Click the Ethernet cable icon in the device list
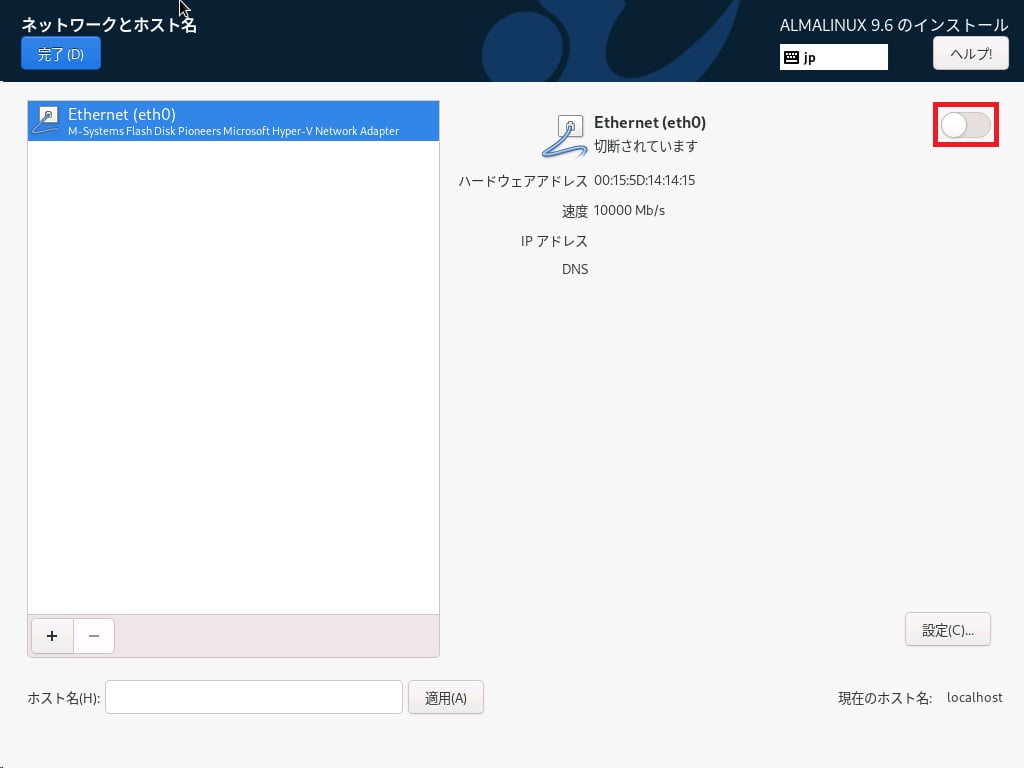 47,121
